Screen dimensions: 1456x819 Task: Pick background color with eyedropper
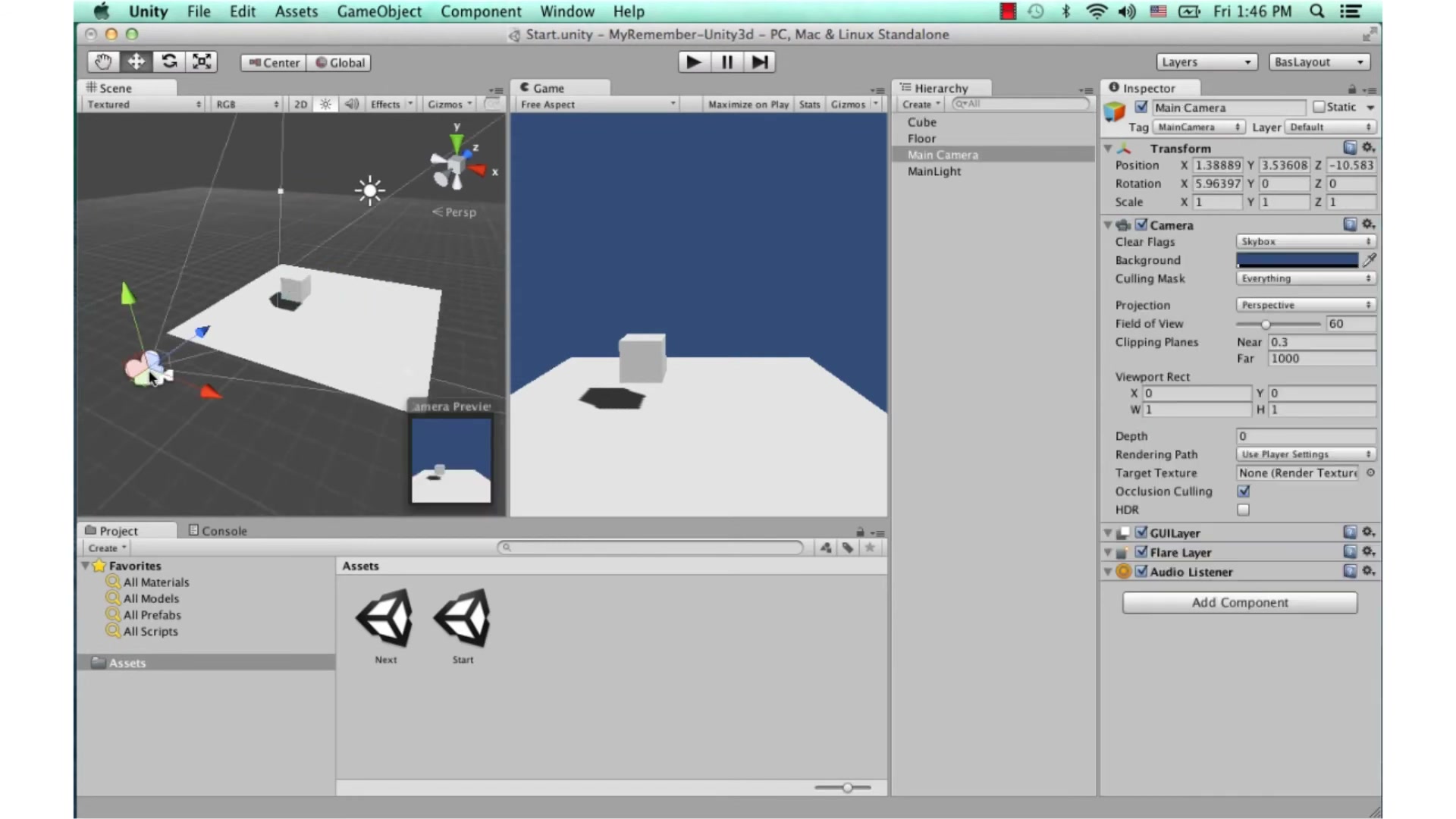click(x=1369, y=260)
